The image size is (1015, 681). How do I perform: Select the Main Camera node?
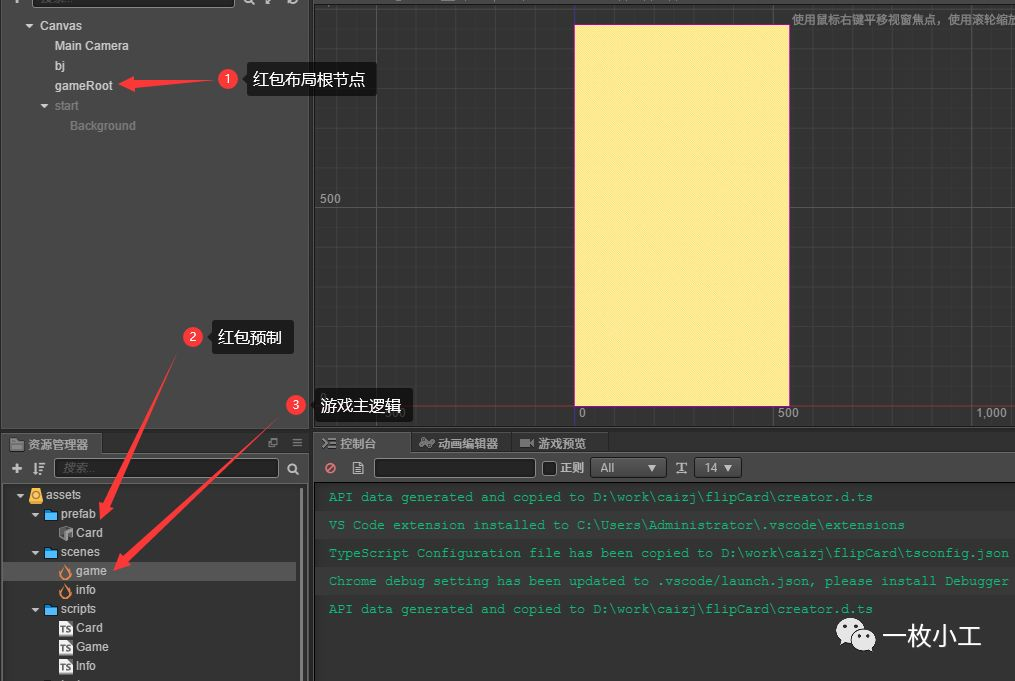pos(91,46)
